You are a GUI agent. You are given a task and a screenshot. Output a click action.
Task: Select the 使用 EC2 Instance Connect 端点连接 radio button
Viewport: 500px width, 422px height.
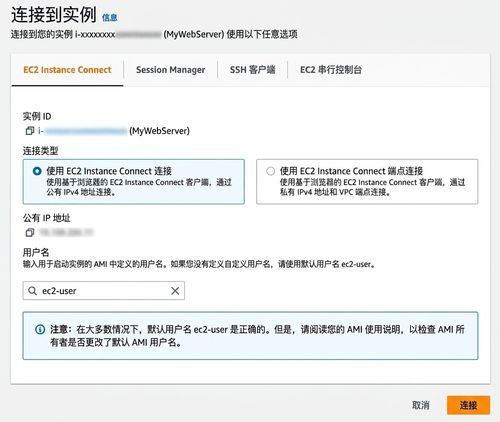click(x=270, y=171)
